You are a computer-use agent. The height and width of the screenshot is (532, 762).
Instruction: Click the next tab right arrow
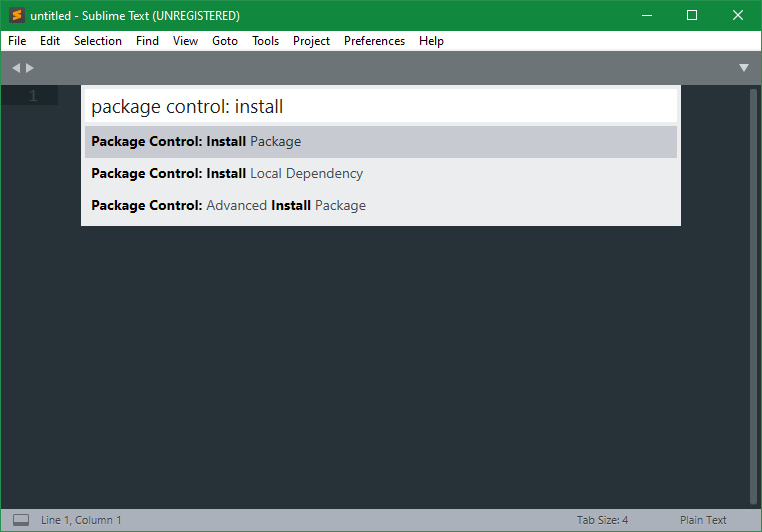(x=30, y=68)
